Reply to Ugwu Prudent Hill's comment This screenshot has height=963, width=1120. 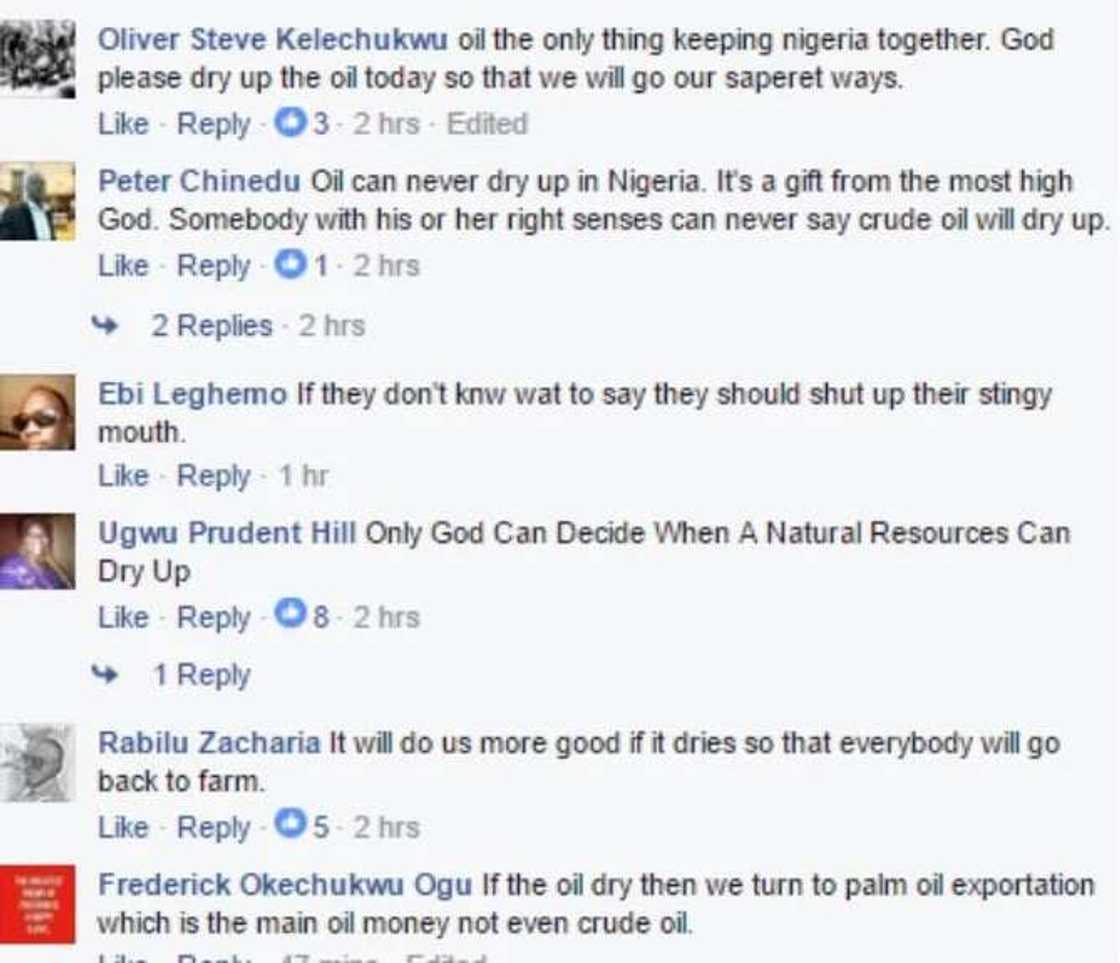click(x=213, y=617)
